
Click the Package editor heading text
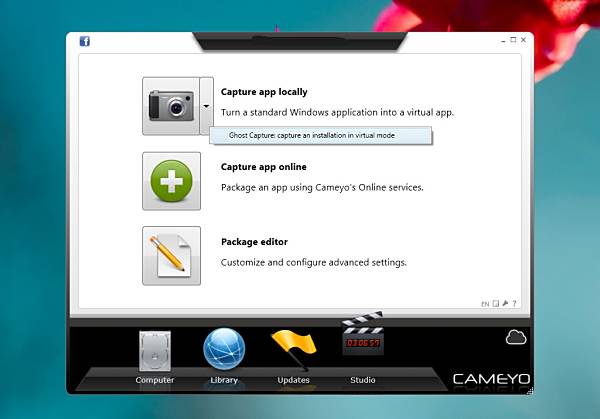254,242
